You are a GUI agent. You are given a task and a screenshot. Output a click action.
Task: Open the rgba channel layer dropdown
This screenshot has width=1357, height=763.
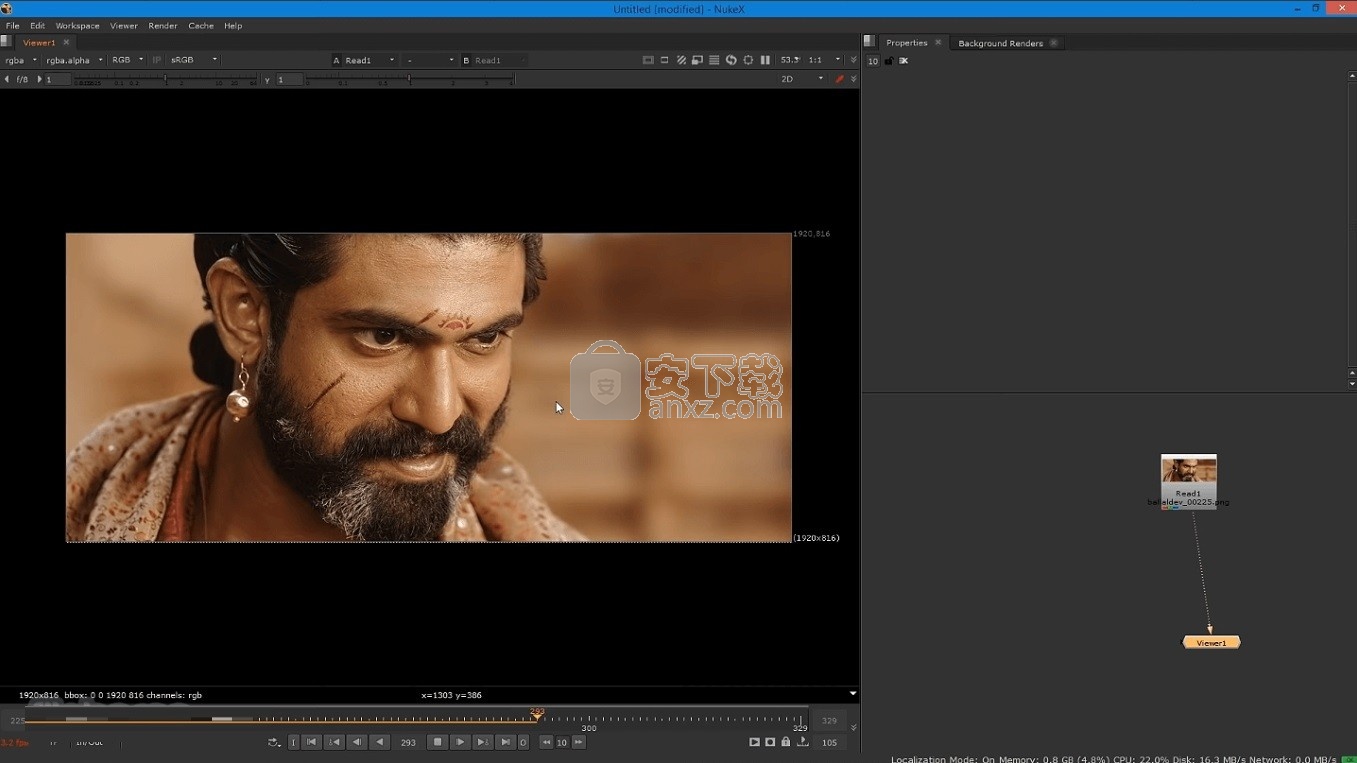tap(21, 60)
